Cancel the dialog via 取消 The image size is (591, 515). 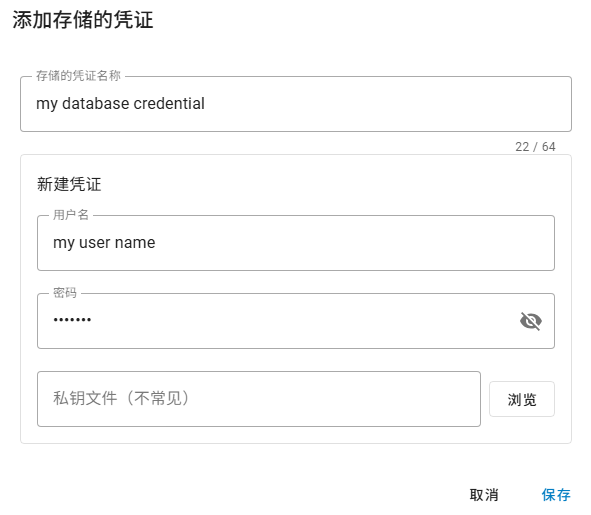(x=484, y=495)
